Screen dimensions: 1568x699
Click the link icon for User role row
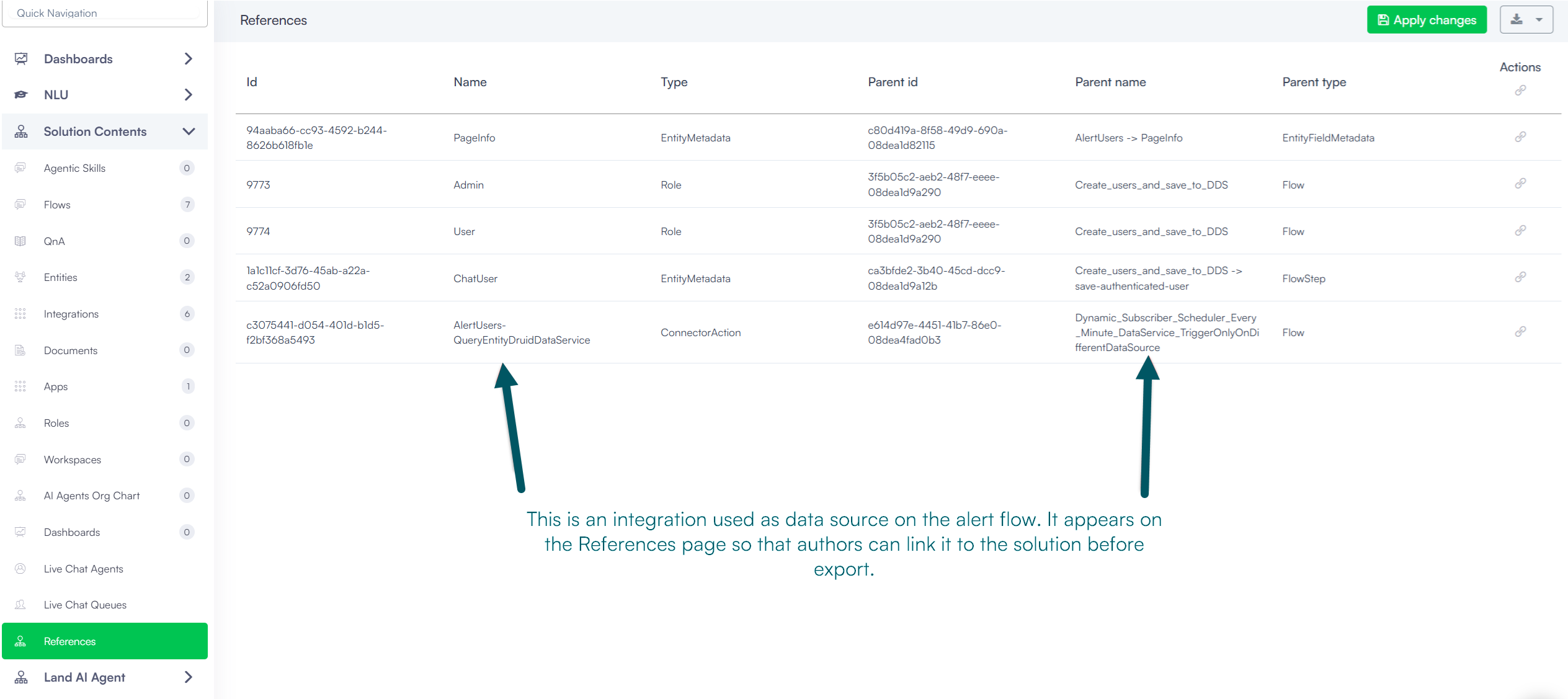(x=1520, y=231)
